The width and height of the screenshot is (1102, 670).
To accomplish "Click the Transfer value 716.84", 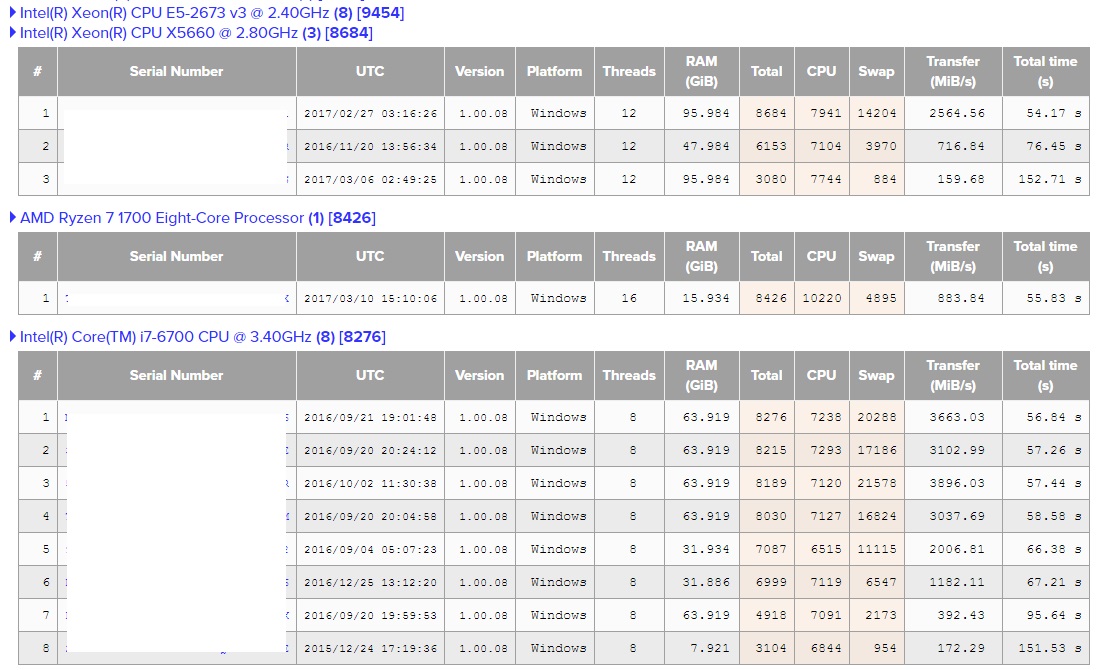I will point(961,146).
